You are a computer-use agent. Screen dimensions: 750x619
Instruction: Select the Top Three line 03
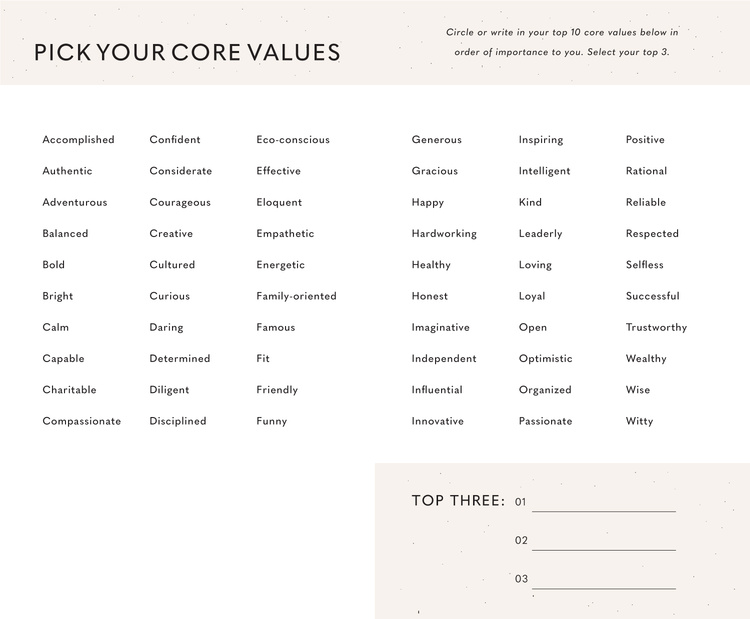click(603, 579)
